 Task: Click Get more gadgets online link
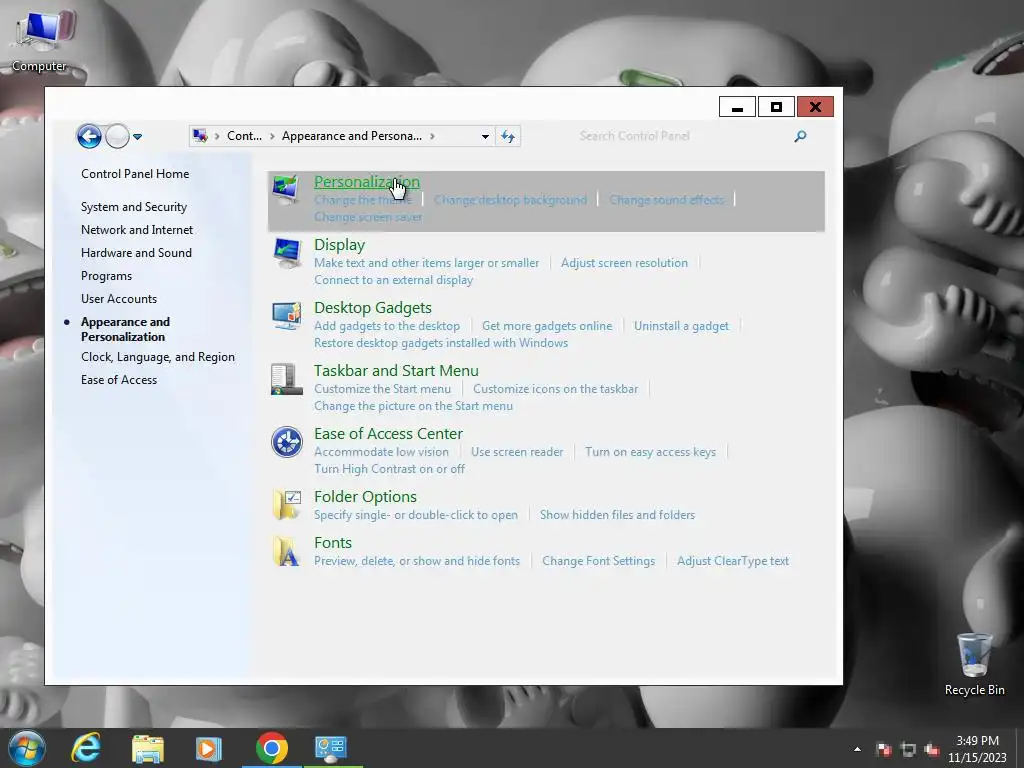coord(547,326)
